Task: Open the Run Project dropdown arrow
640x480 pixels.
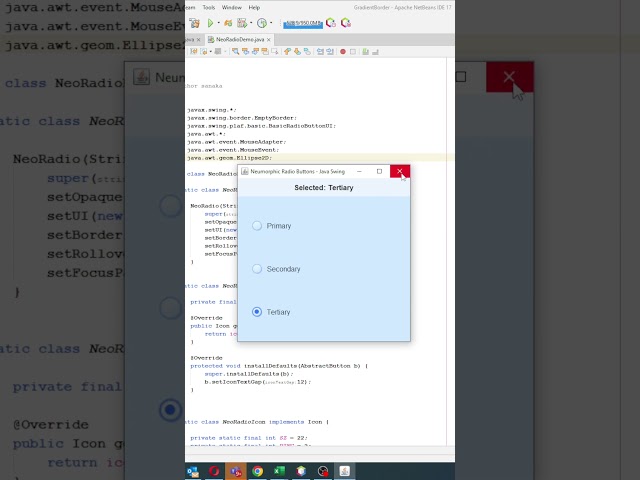Action: (219, 23)
